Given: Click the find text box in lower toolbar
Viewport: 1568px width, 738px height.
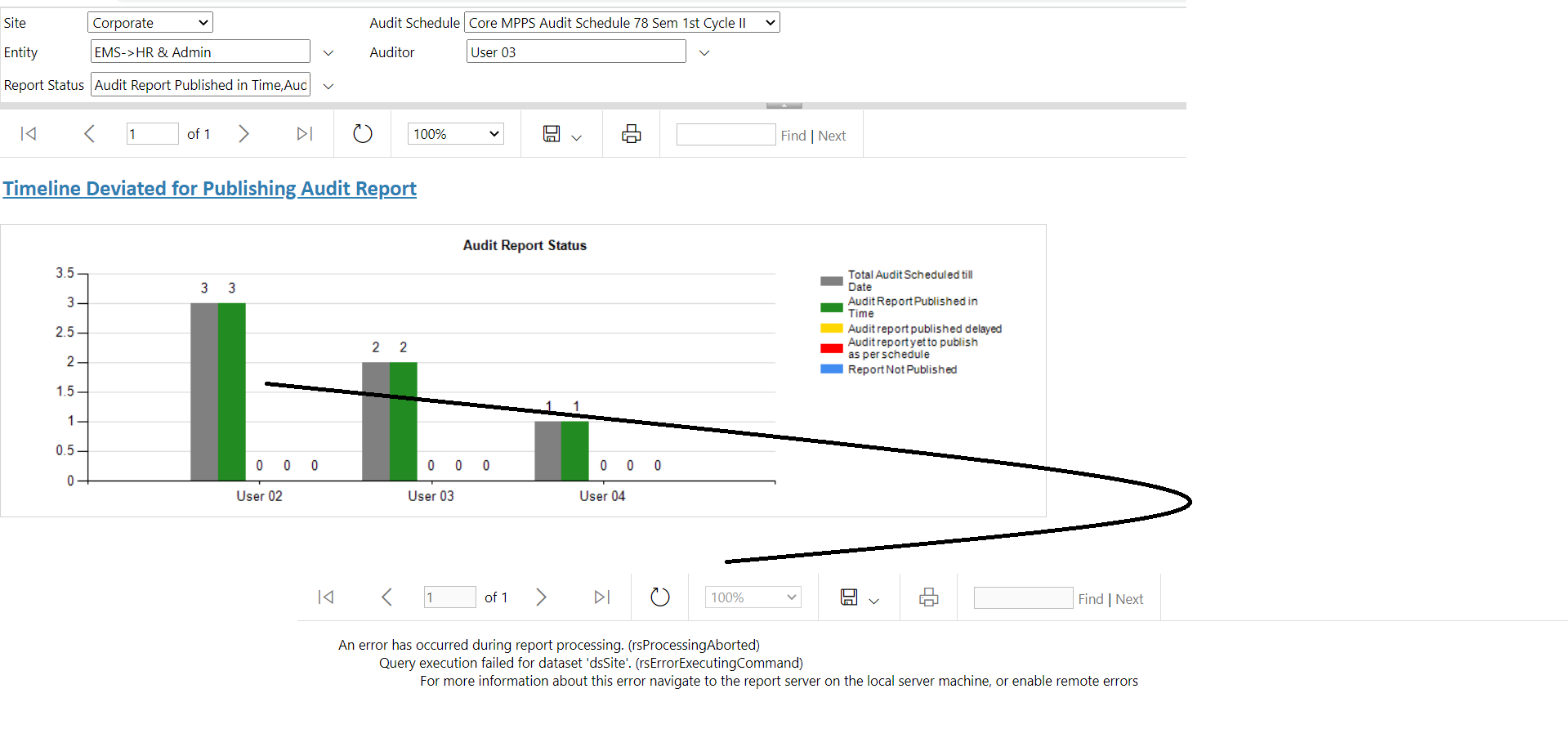Looking at the screenshot, I should click(1024, 598).
